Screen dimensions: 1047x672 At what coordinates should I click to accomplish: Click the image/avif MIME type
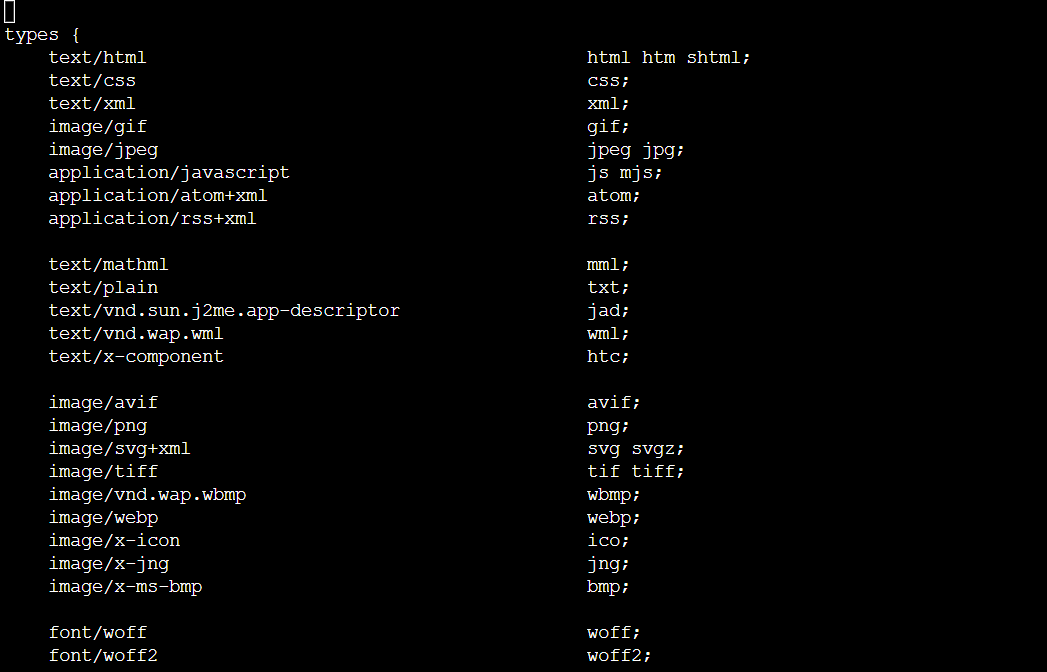pos(103,403)
